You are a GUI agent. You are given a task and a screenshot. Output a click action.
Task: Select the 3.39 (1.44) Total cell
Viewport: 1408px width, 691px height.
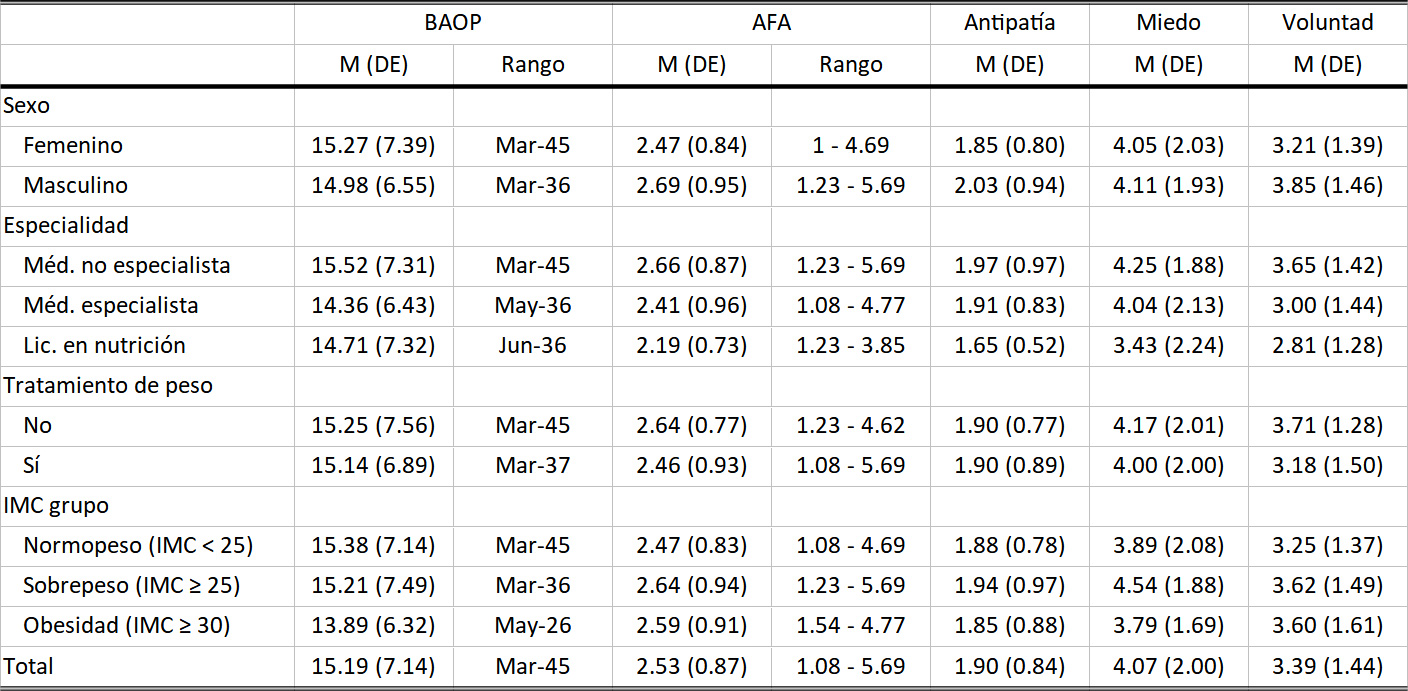coord(1327,666)
